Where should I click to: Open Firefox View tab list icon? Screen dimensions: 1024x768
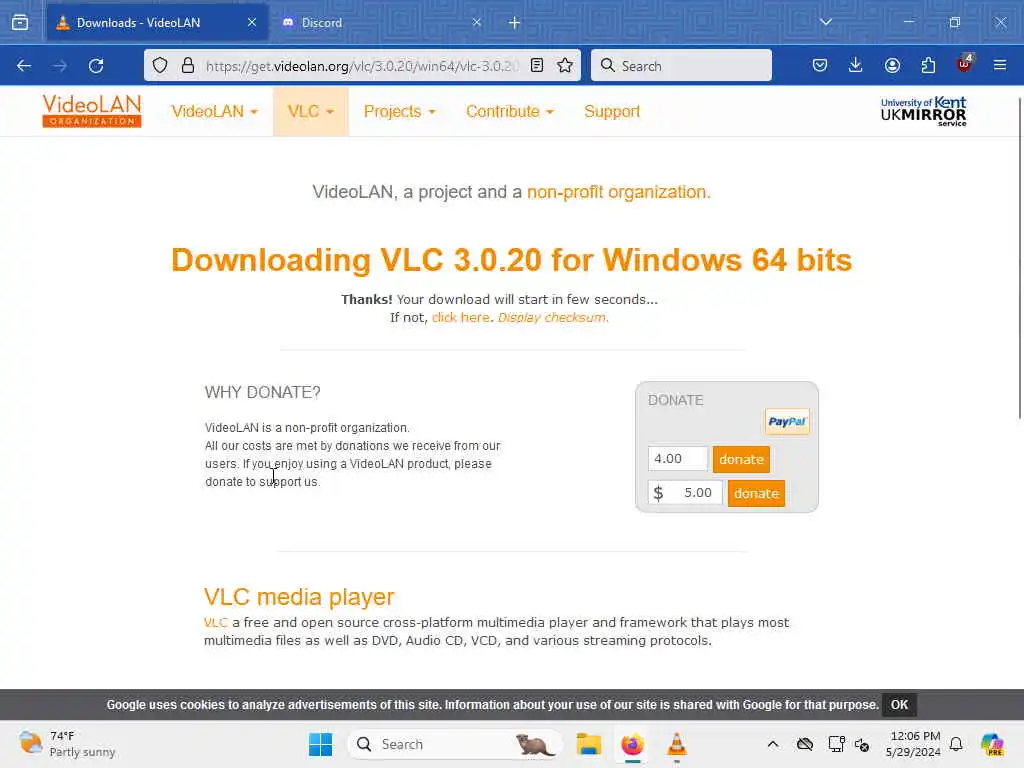(20, 23)
